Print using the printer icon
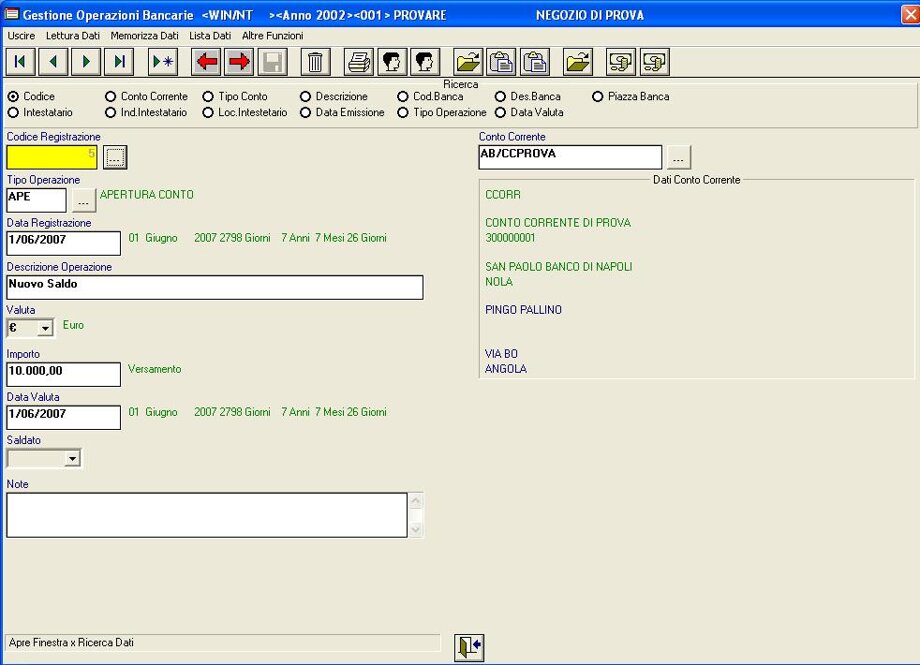 tap(359, 62)
